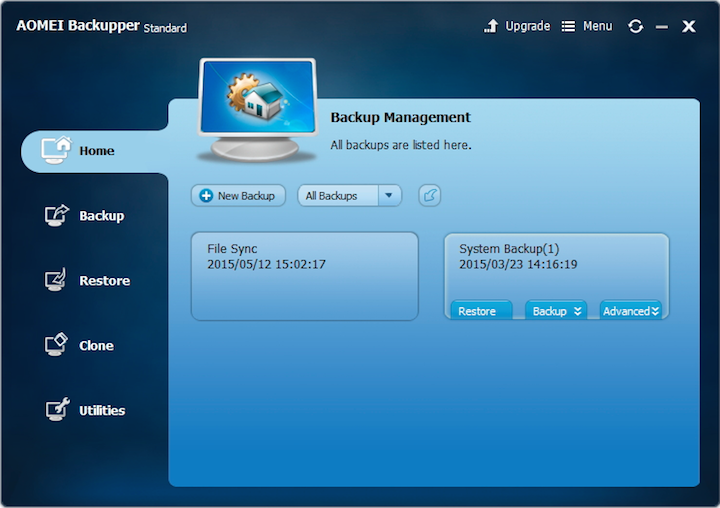This screenshot has height=508, width=720.
Task: Click the refresh icon in title bar
Action: (x=636, y=26)
